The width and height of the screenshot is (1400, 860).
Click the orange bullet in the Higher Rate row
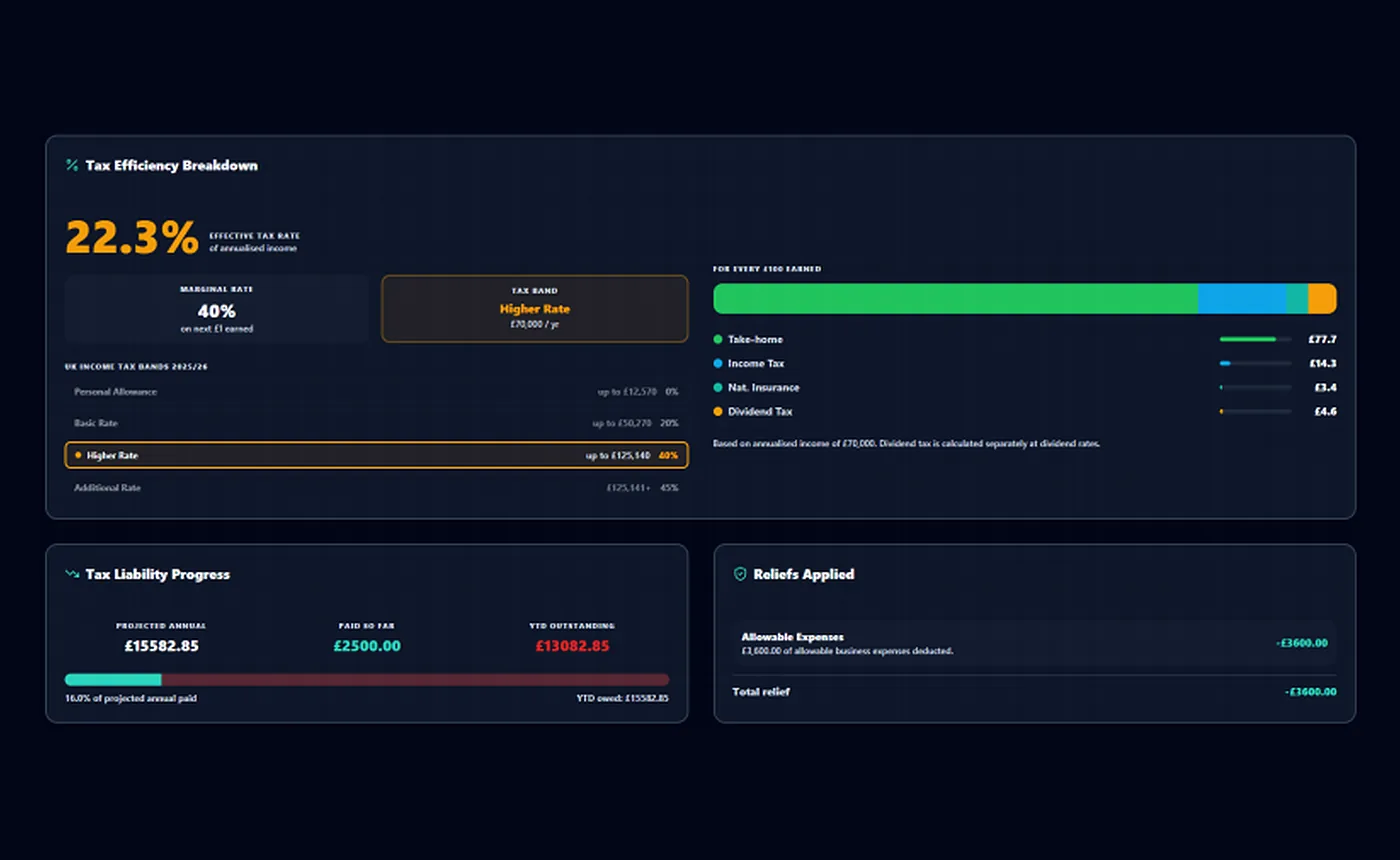pyautogui.click(x=78, y=455)
